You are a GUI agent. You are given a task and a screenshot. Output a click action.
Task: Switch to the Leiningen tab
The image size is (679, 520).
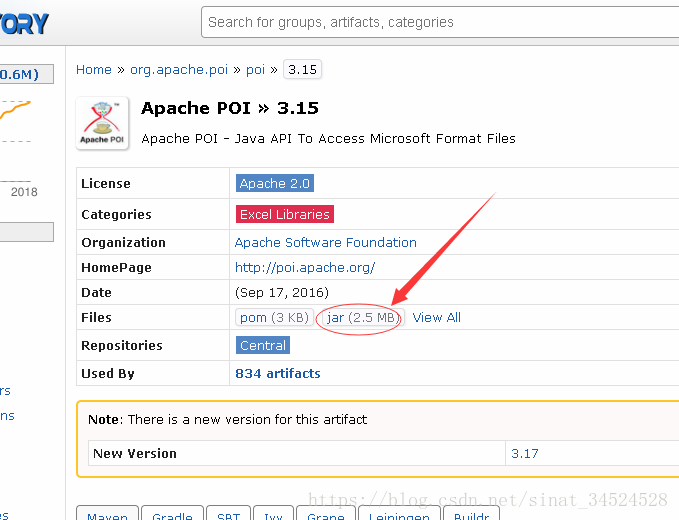pos(399,513)
